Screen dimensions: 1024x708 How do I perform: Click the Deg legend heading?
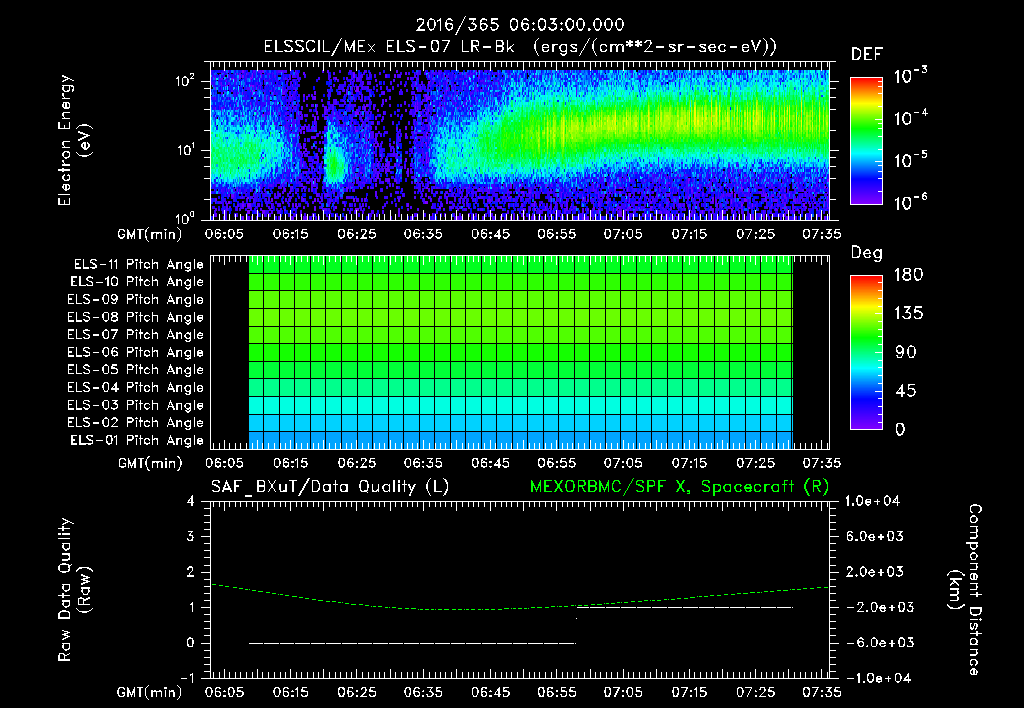(867, 253)
